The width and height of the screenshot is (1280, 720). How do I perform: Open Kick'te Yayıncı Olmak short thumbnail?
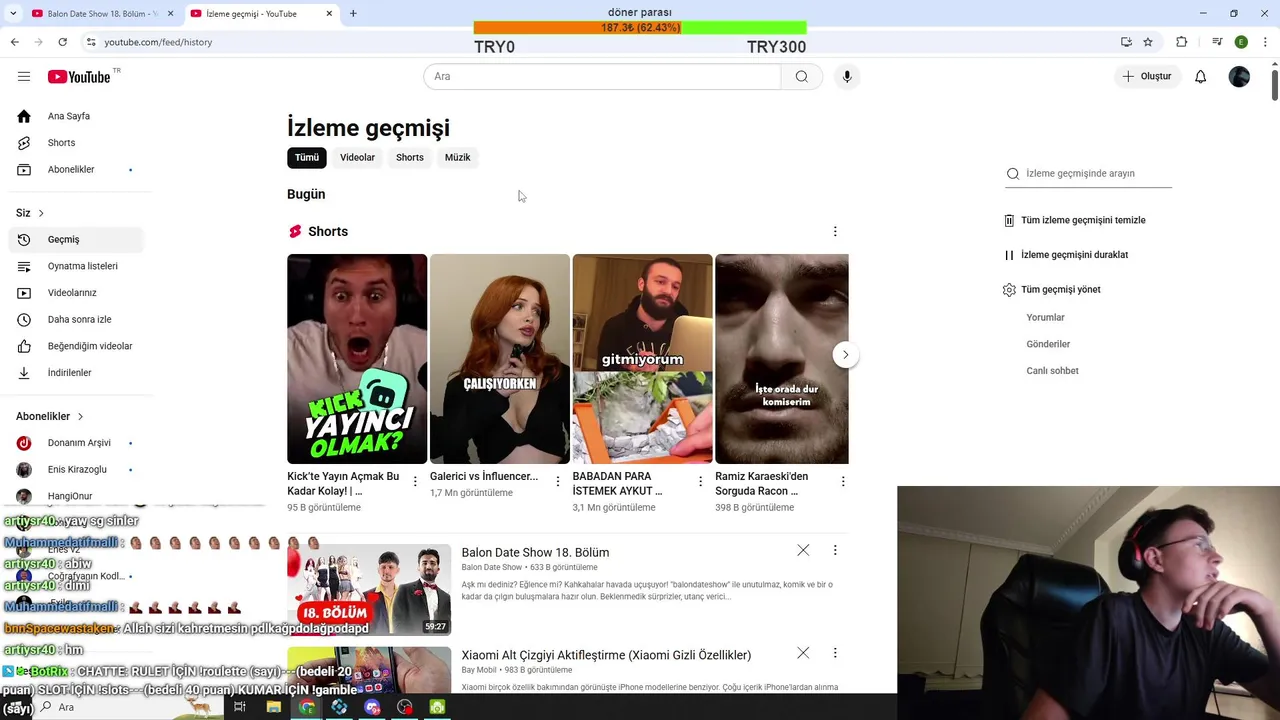(x=357, y=359)
